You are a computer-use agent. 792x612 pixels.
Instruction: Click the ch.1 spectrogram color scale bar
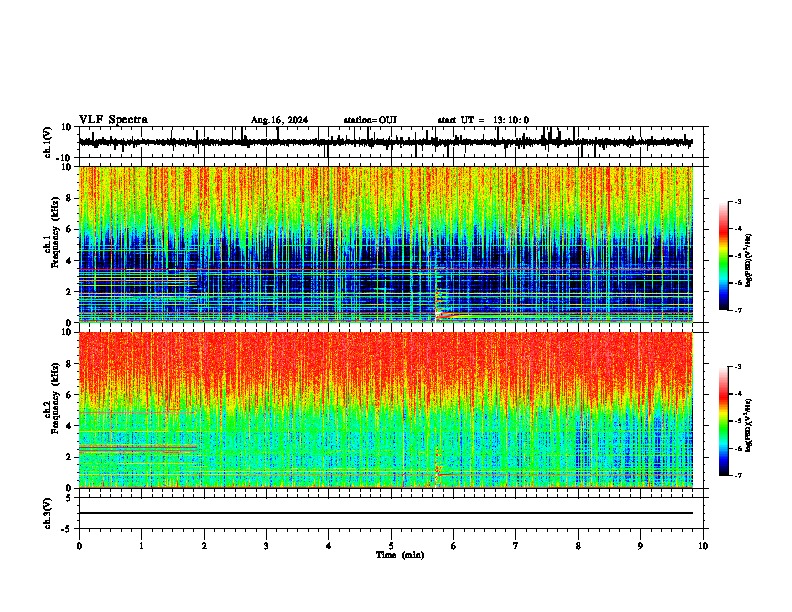point(723,256)
